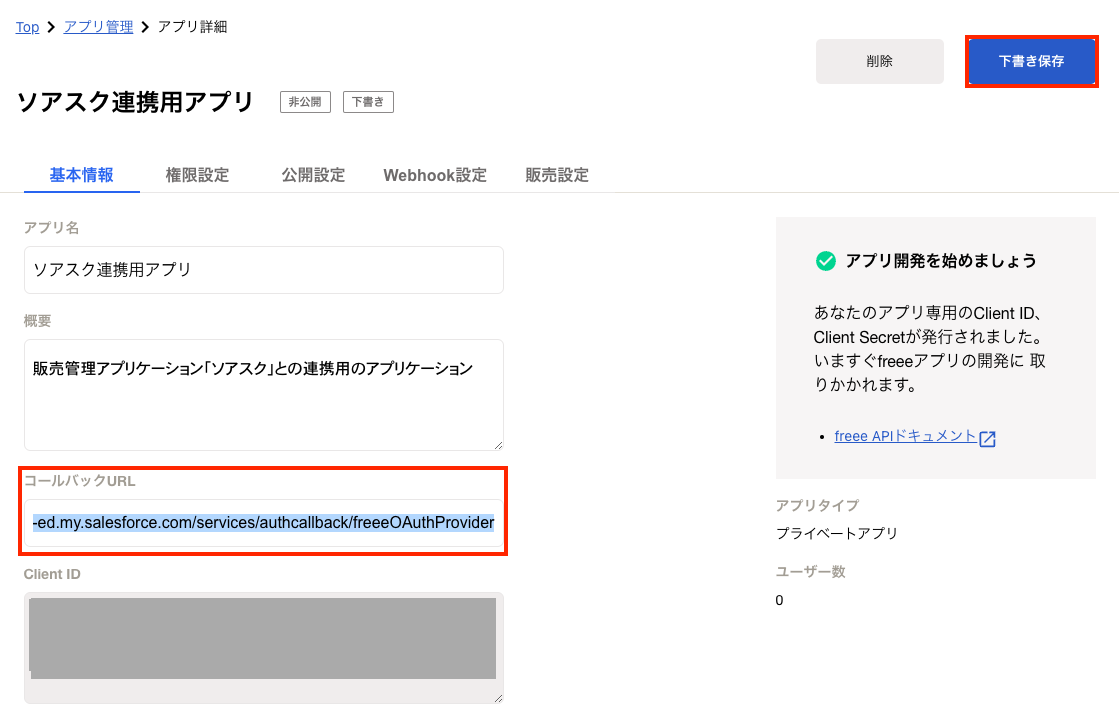The height and width of the screenshot is (711, 1119).
Task: Open the 公開設定 tab
Action: click(313, 175)
